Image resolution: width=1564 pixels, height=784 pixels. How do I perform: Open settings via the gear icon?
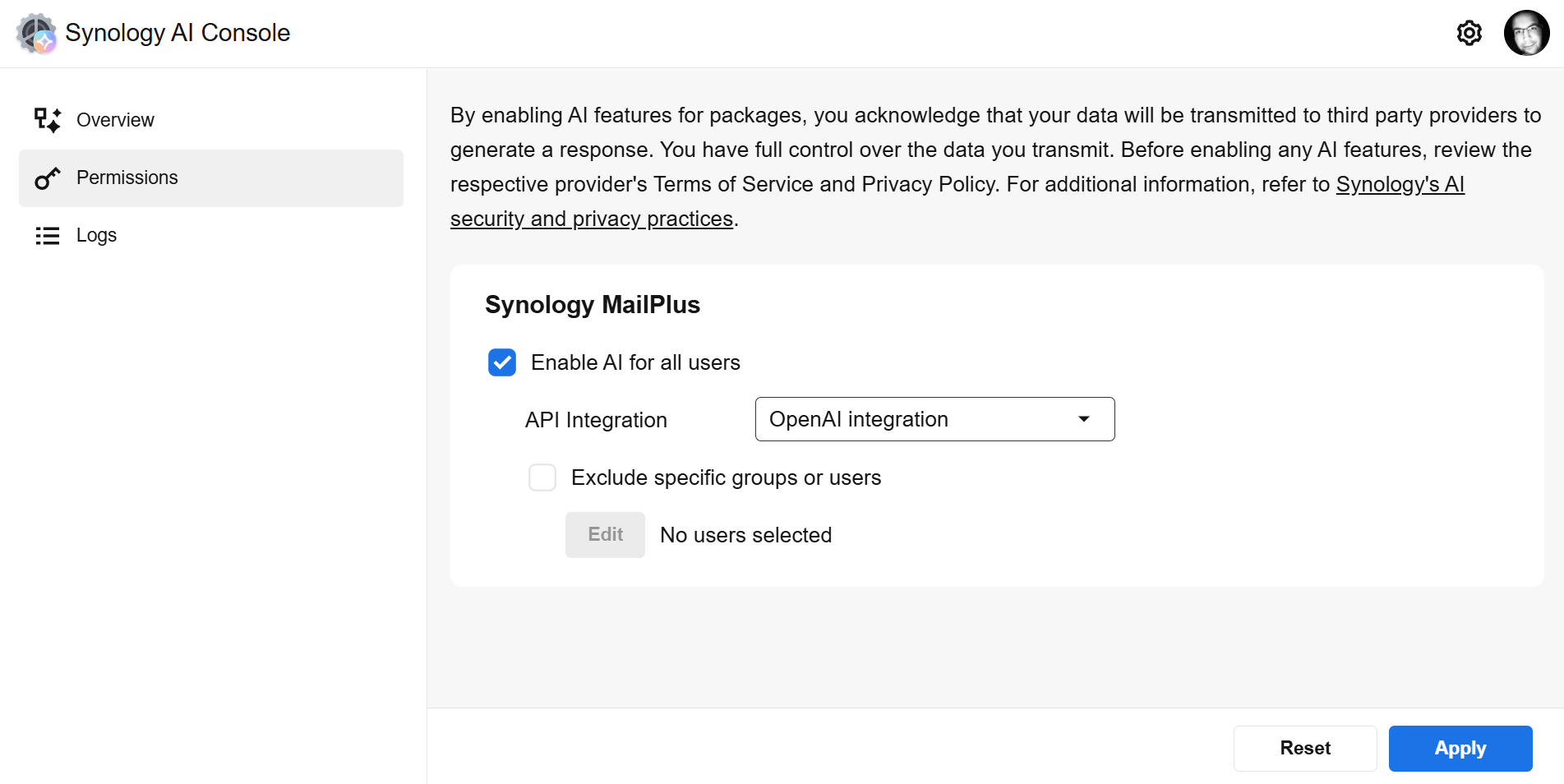pyautogui.click(x=1469, y=33)
